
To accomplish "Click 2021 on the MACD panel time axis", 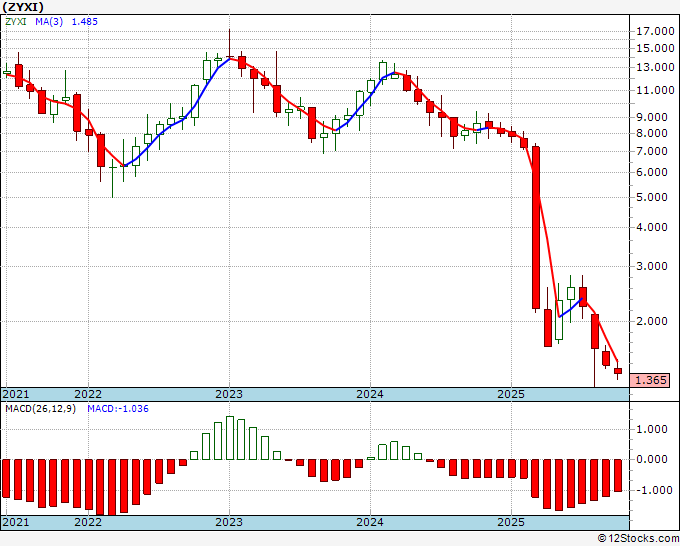I will point(16,522).
